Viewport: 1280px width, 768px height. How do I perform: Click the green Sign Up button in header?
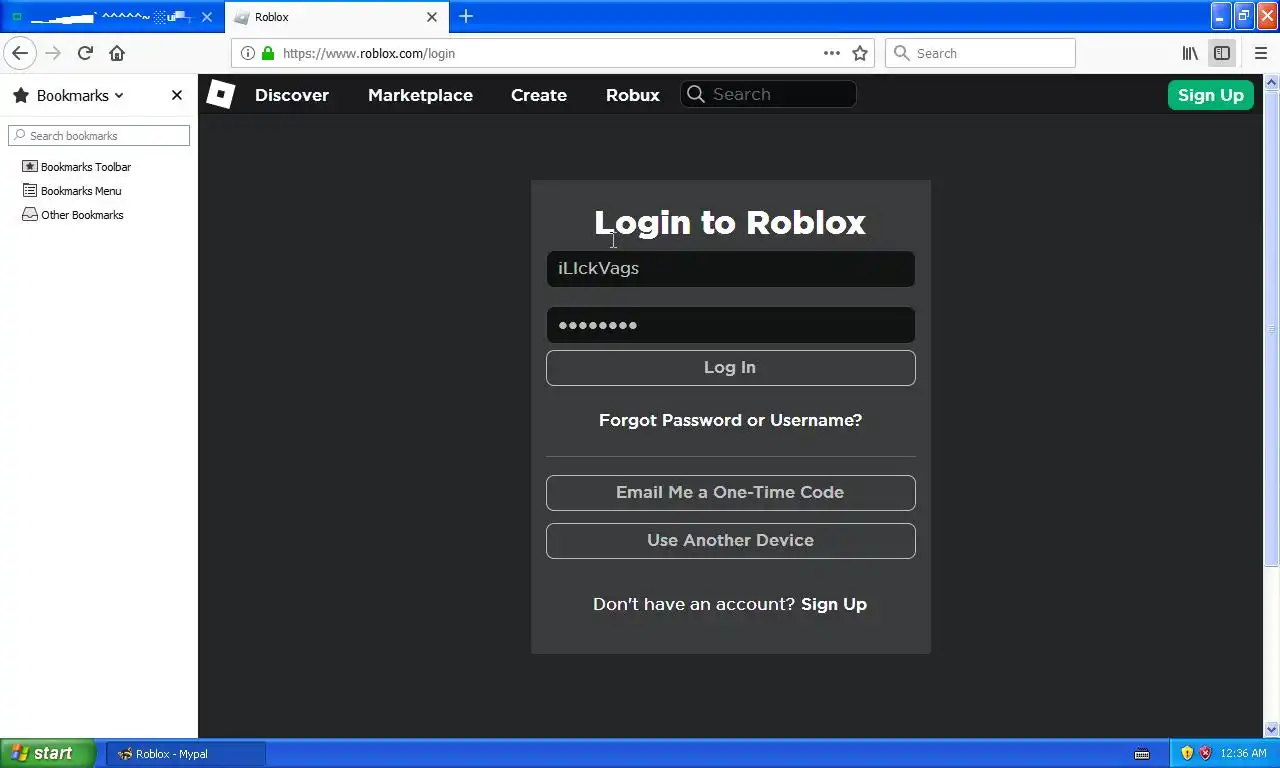coord(1211,95)
